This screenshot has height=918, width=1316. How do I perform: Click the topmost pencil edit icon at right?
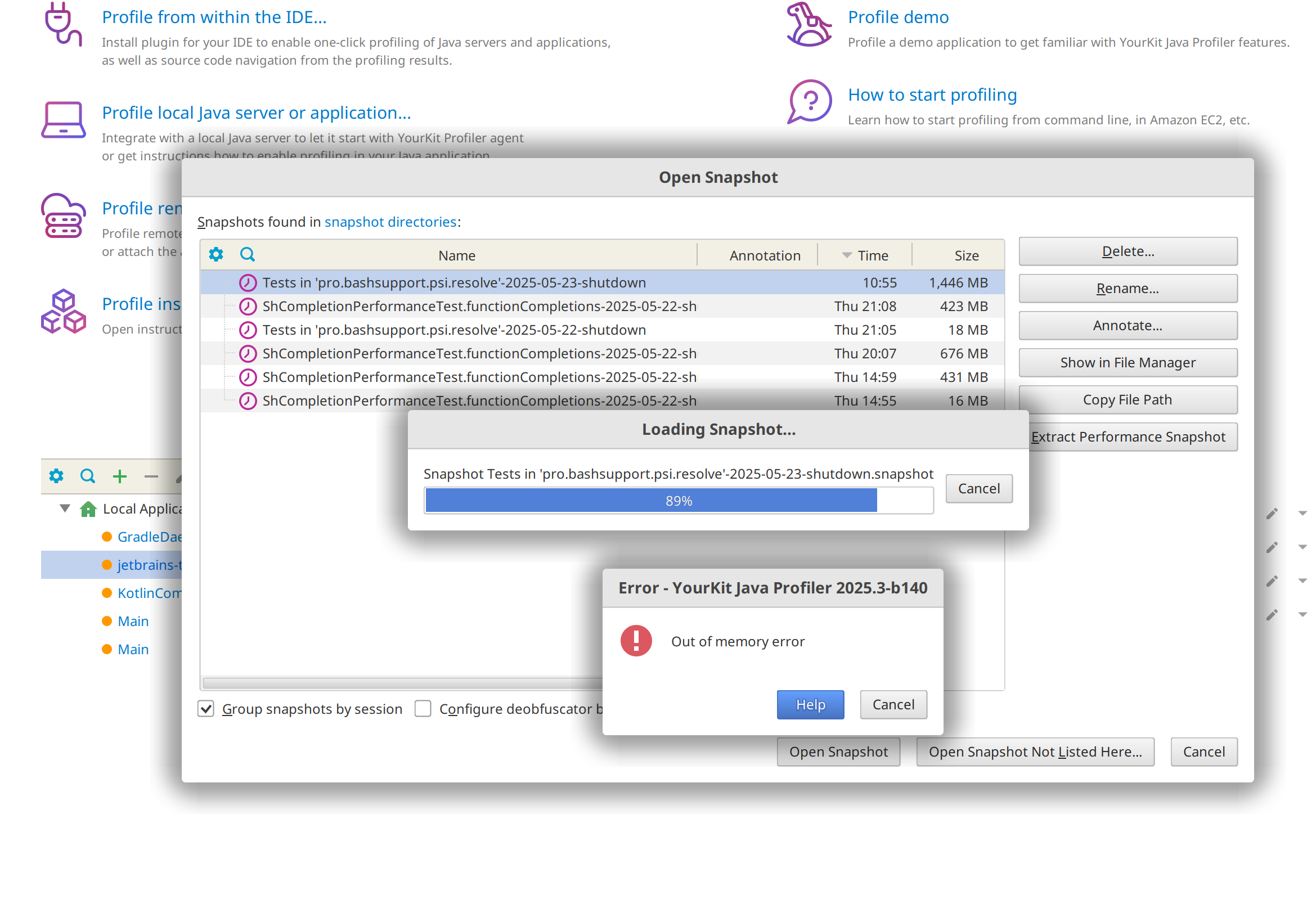1272,514
